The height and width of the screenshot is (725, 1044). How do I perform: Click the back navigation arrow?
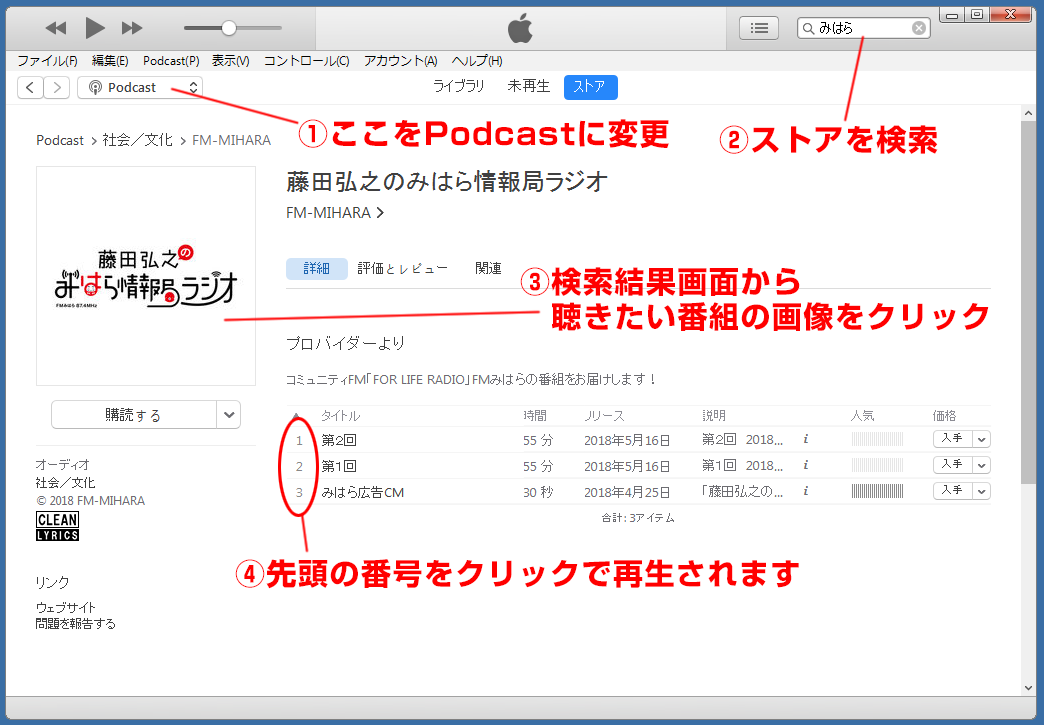pos(30,87)
